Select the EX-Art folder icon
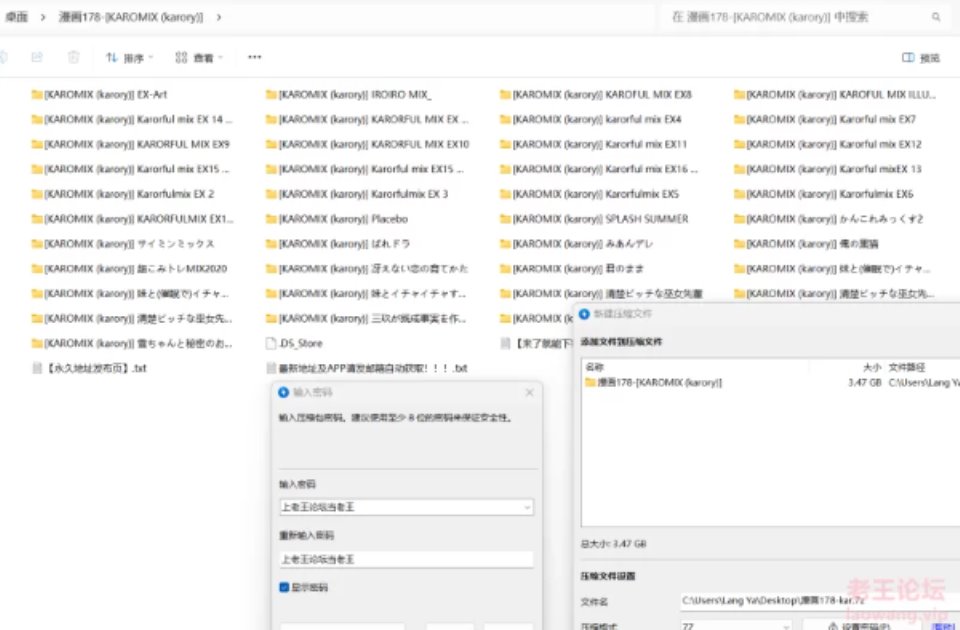 click(x=37, y=94)
